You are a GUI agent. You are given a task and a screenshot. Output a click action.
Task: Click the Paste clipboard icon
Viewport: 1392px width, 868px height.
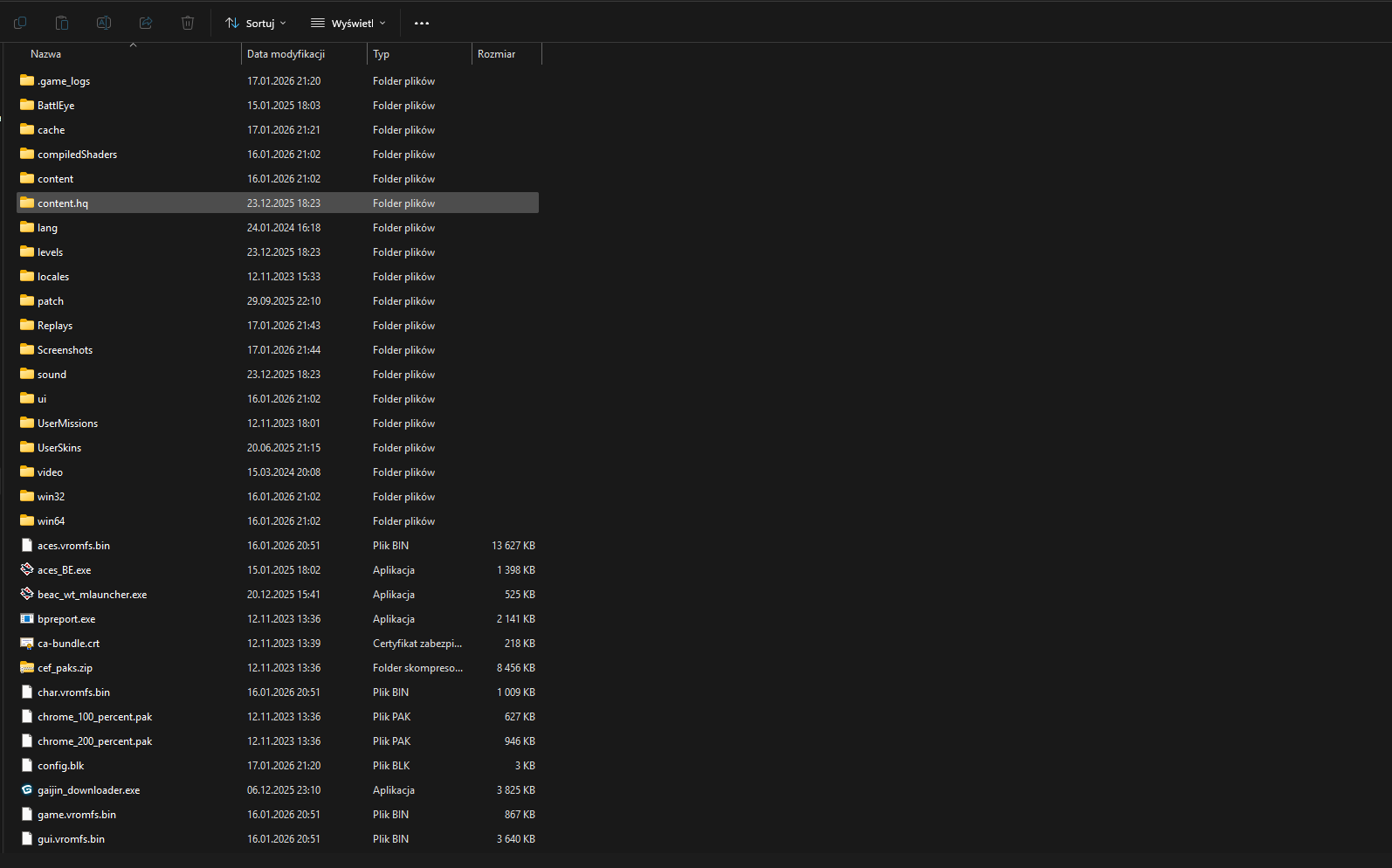[62, 23]
